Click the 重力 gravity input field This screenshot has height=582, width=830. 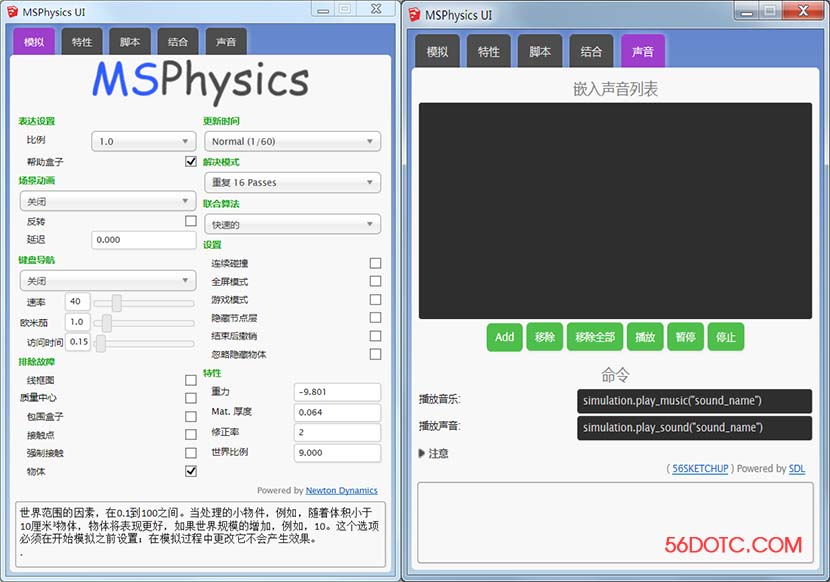tap(337, 392)
